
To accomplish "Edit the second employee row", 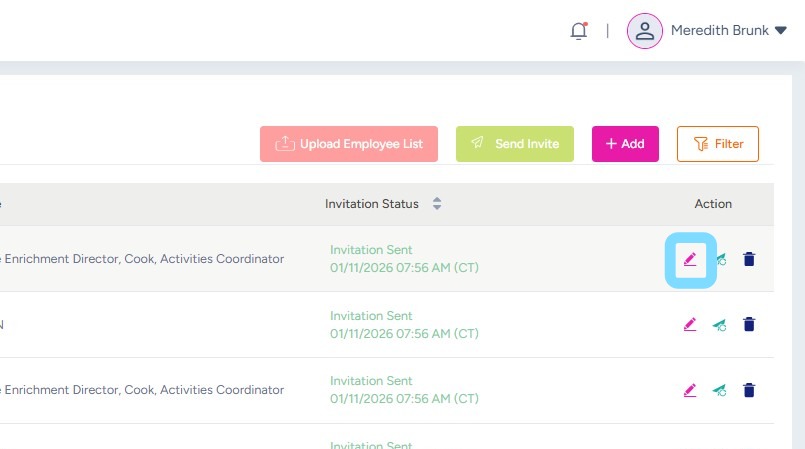I will click(x=690, y=324).
